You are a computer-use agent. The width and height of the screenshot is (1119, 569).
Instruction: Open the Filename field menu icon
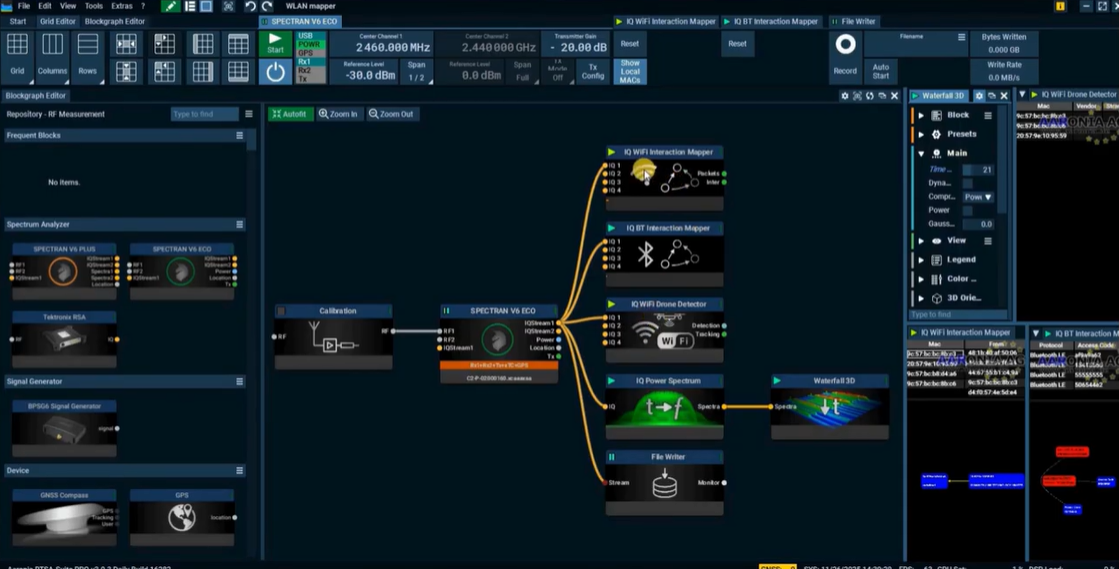tap(961, 37)
